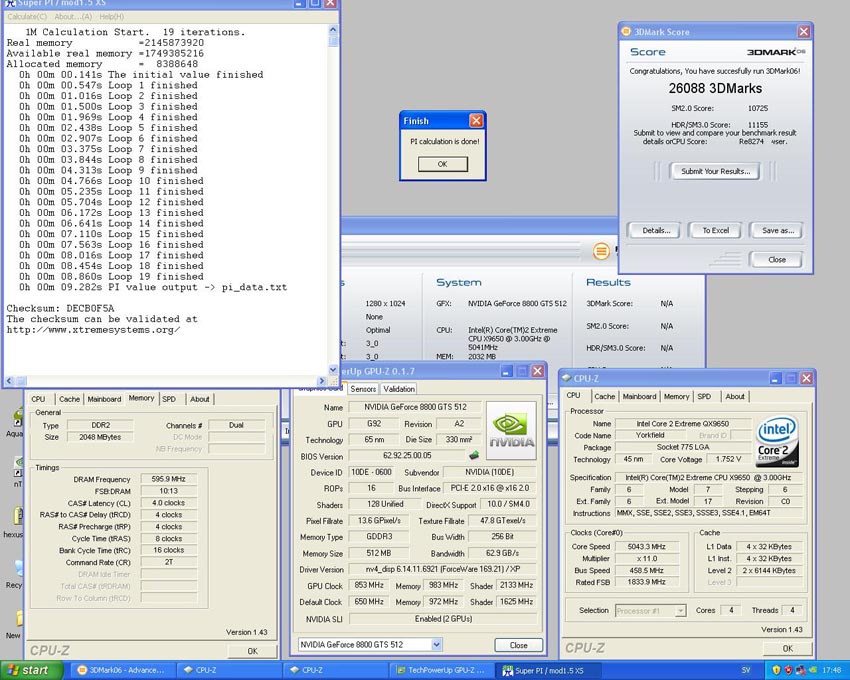Export 3DMark results To Excel

pos(716,230)
